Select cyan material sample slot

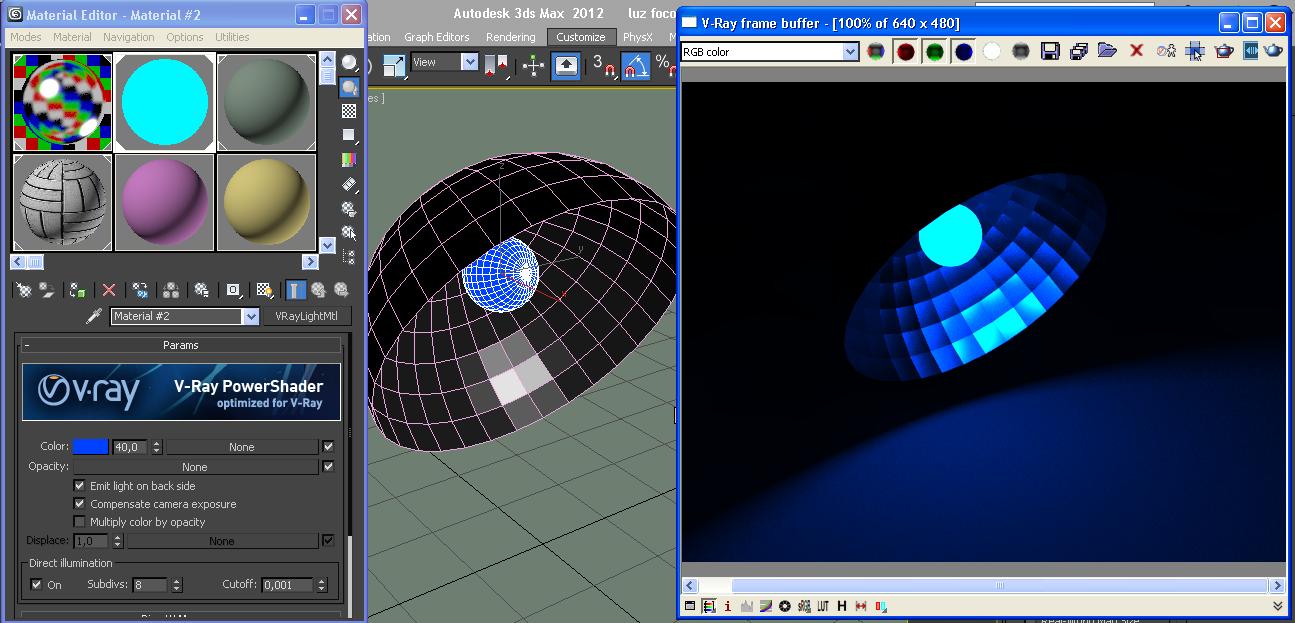click(164, 102)
